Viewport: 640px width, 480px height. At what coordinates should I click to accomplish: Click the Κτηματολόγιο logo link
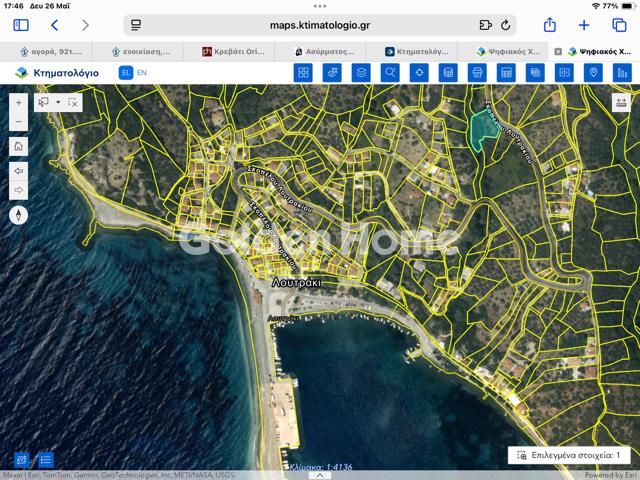tap(57, 72)
